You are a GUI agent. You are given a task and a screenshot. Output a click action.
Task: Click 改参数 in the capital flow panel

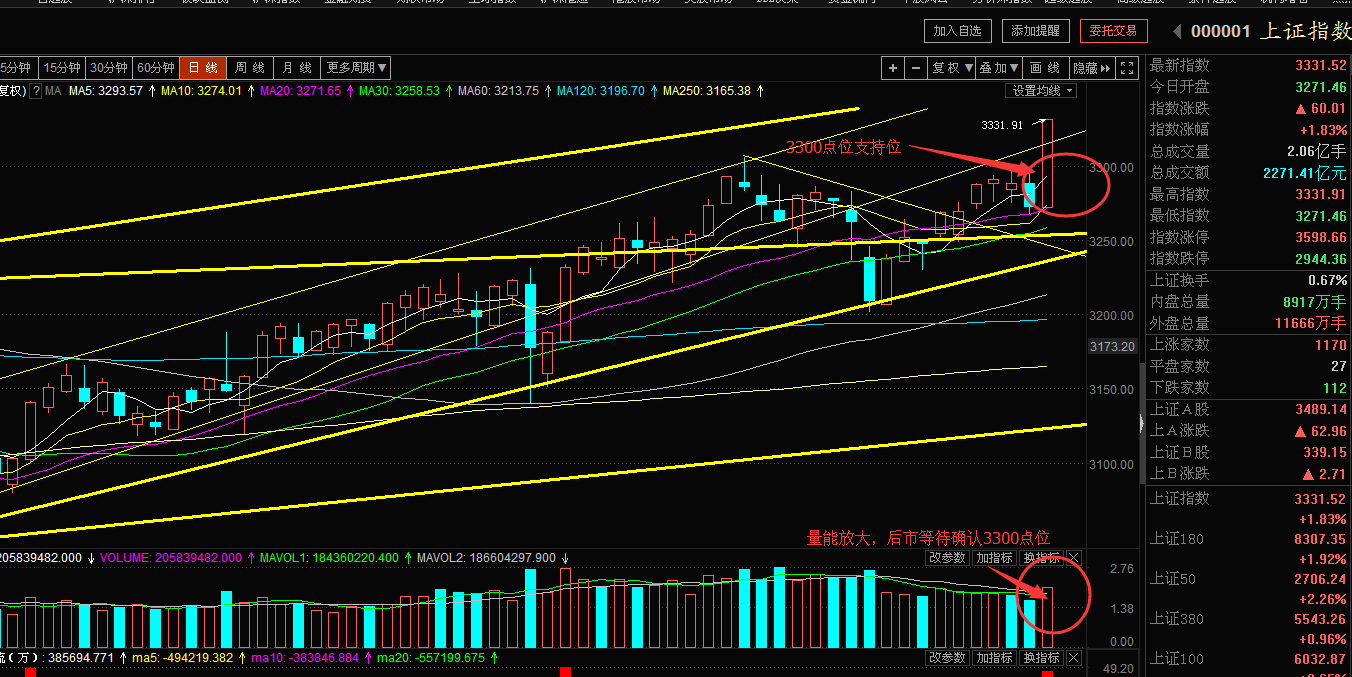click(x=947, y=657)
